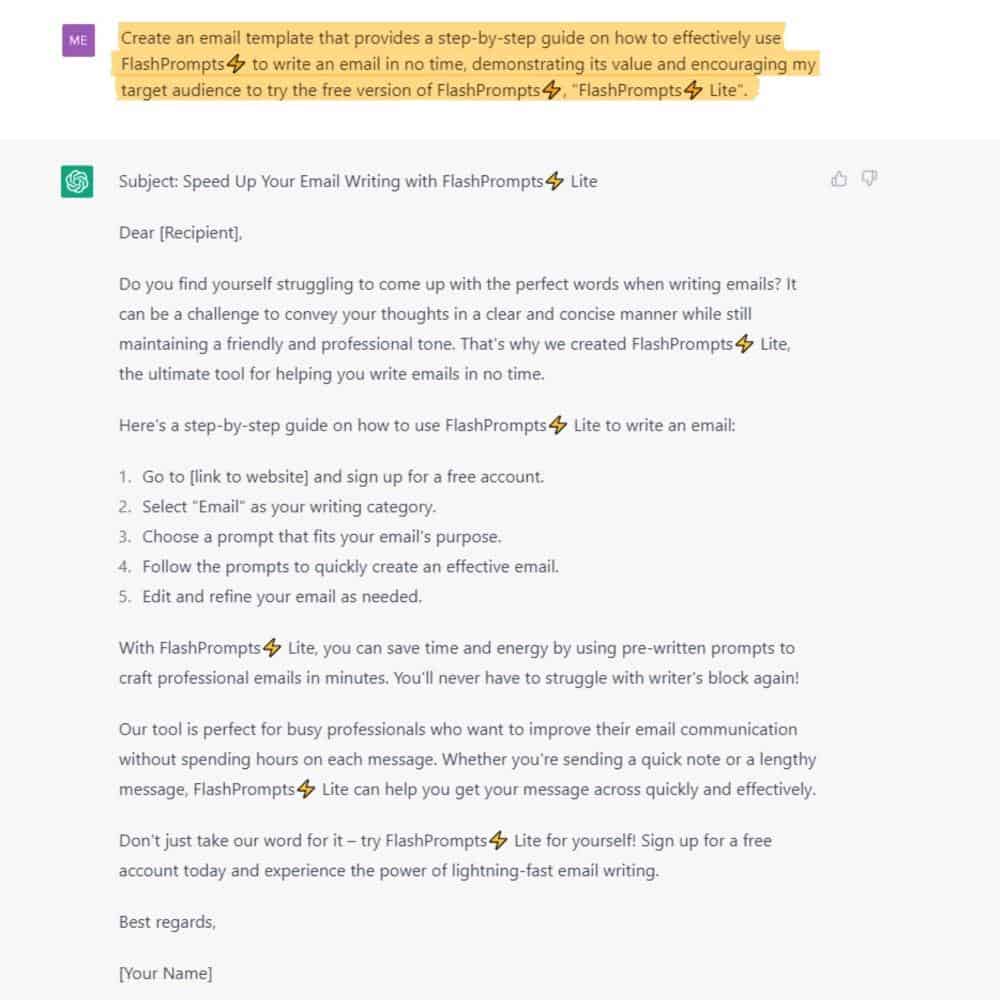Click the green ChatGPT logo avatar
Viewport: 1000px width, 1000px height.
pos(77,181)
